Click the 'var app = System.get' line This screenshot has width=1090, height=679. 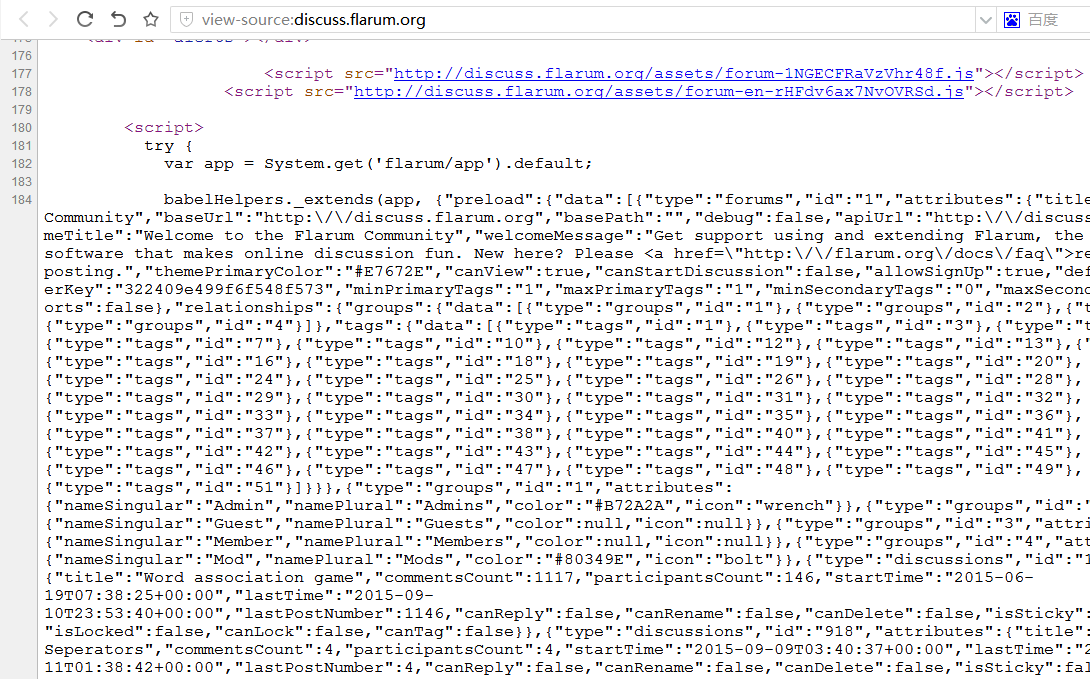click(x=378, y=164)
